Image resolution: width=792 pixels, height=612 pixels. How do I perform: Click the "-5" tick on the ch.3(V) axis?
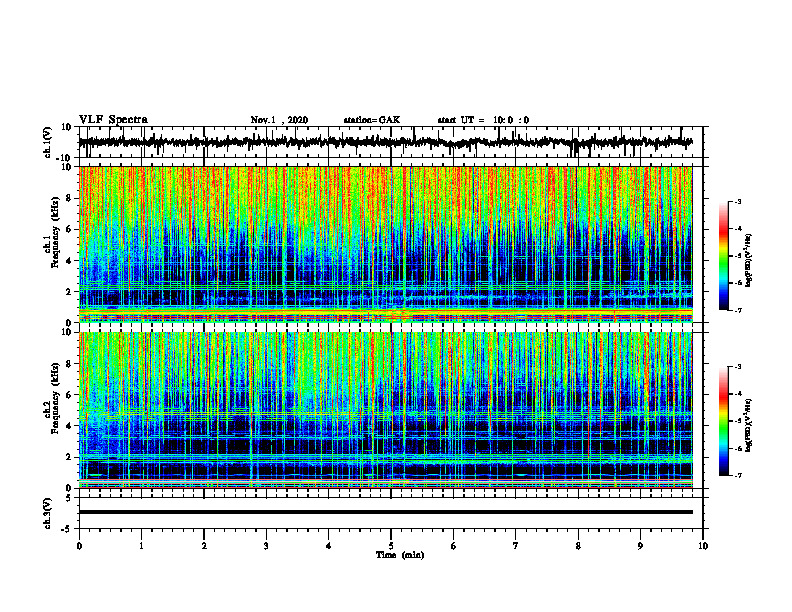67,529
